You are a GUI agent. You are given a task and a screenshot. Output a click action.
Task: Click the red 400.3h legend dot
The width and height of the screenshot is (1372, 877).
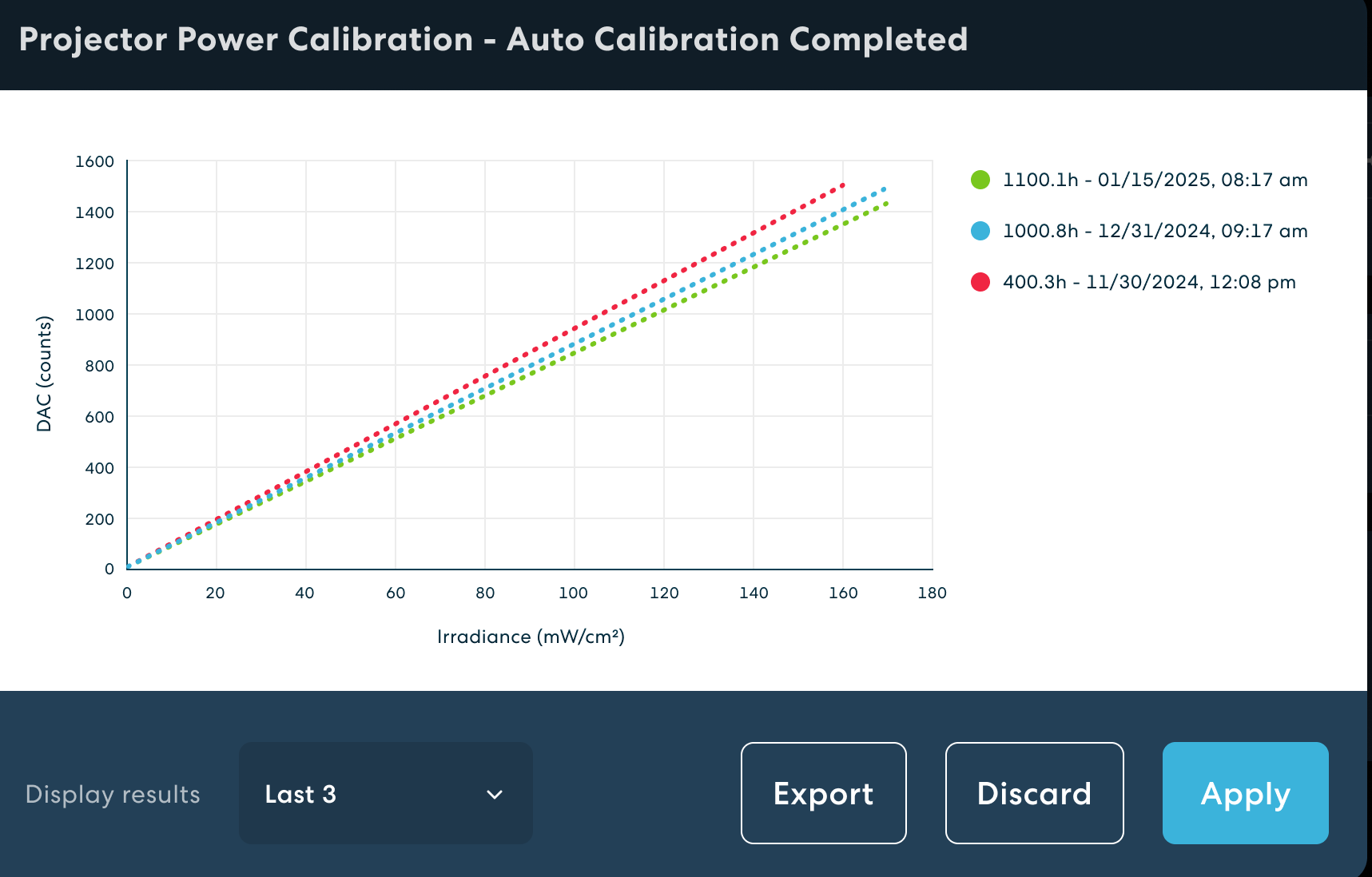pos(980,282)
